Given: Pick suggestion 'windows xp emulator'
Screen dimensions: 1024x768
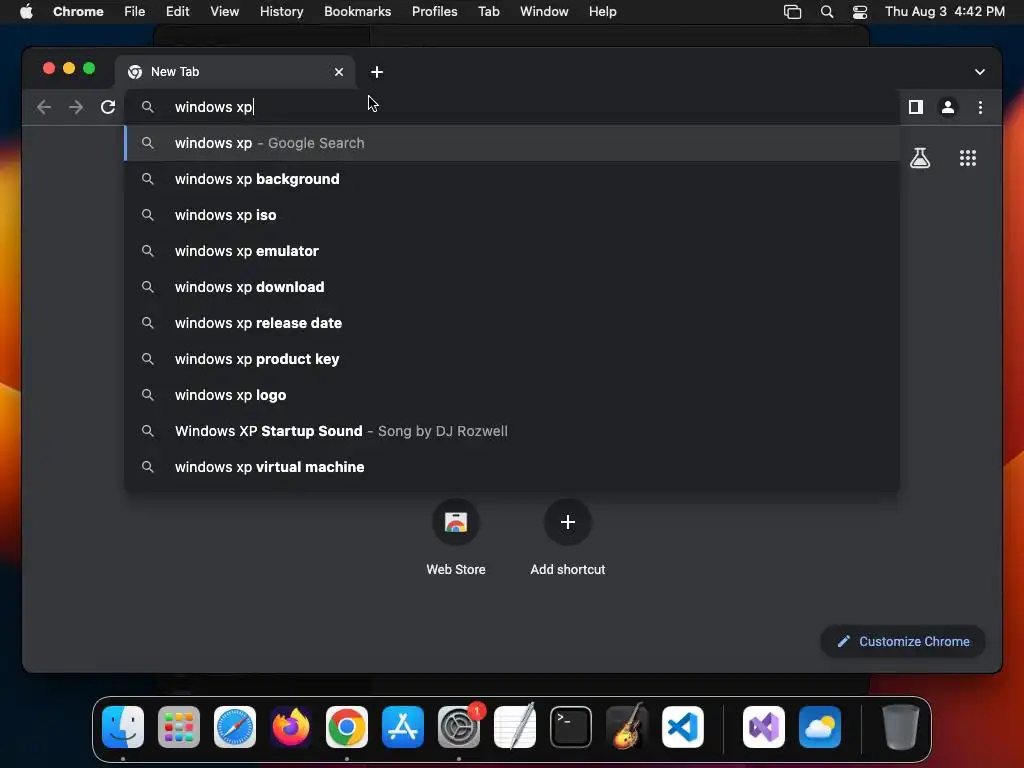Looking at the screenshot, I should coord(512,251).
